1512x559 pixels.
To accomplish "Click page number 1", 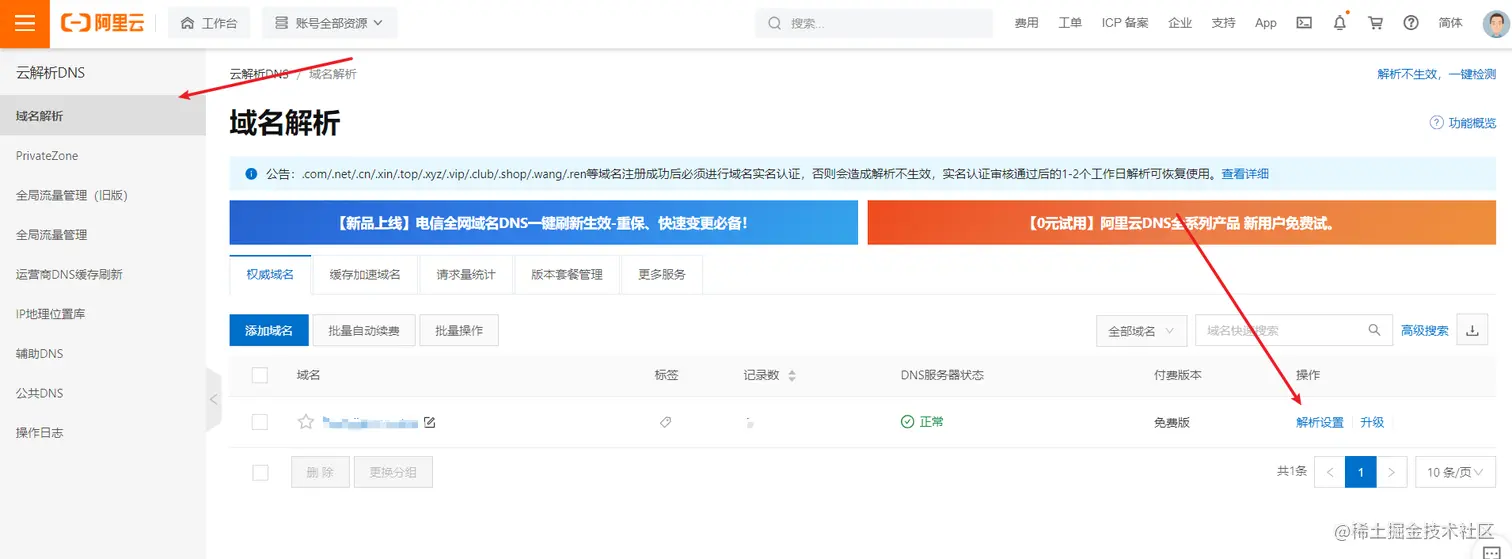I will pos(1361,472).
